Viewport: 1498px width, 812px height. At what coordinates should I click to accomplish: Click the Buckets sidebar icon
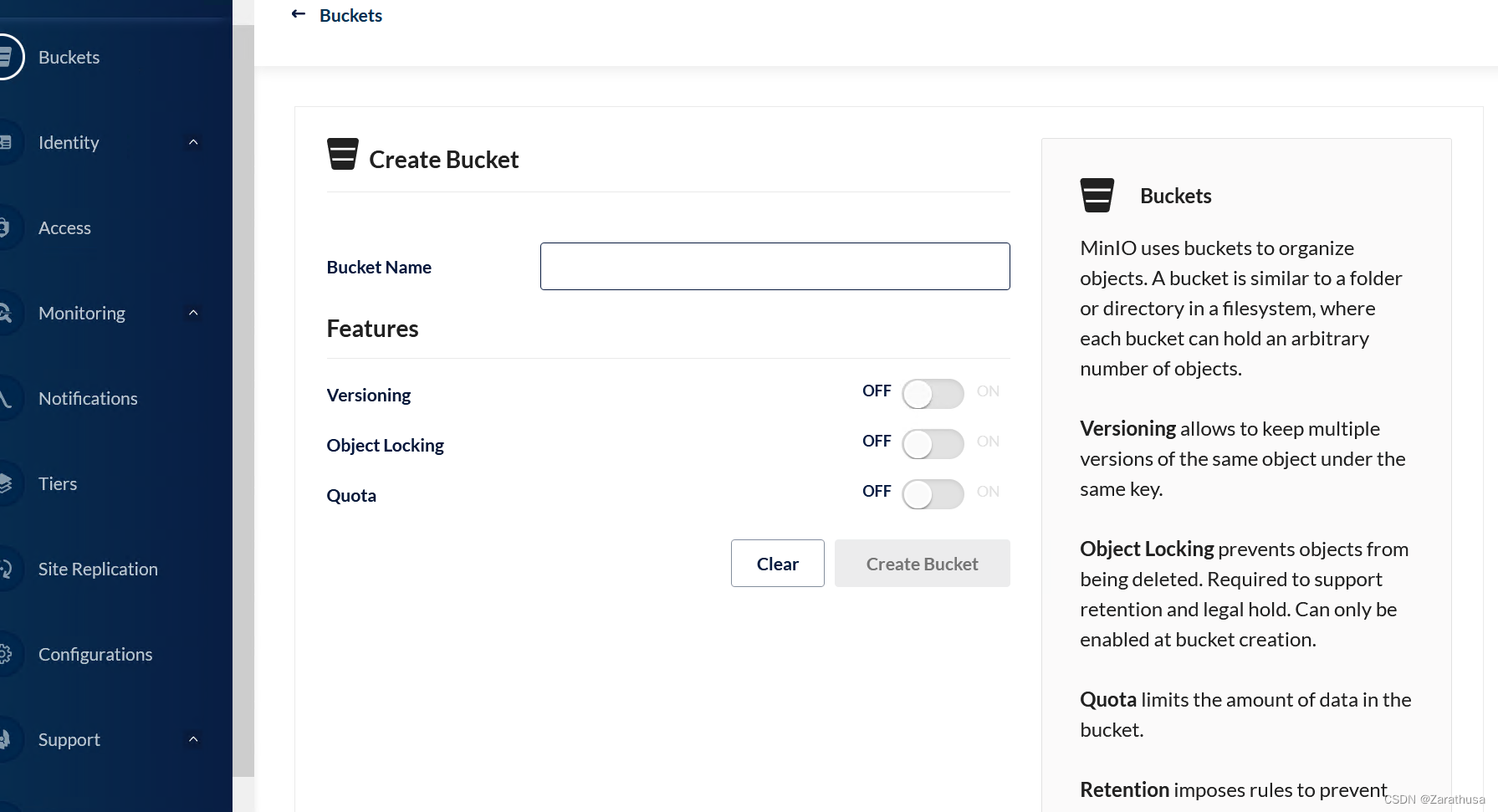(5, 57)
